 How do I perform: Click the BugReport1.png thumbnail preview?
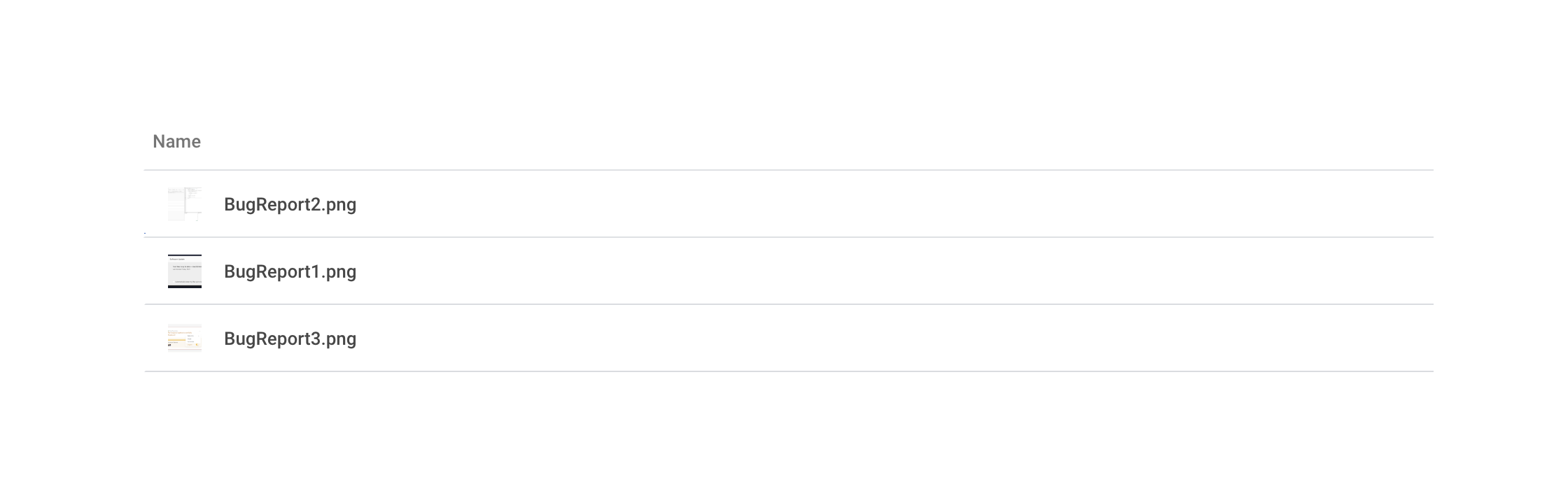185,271
